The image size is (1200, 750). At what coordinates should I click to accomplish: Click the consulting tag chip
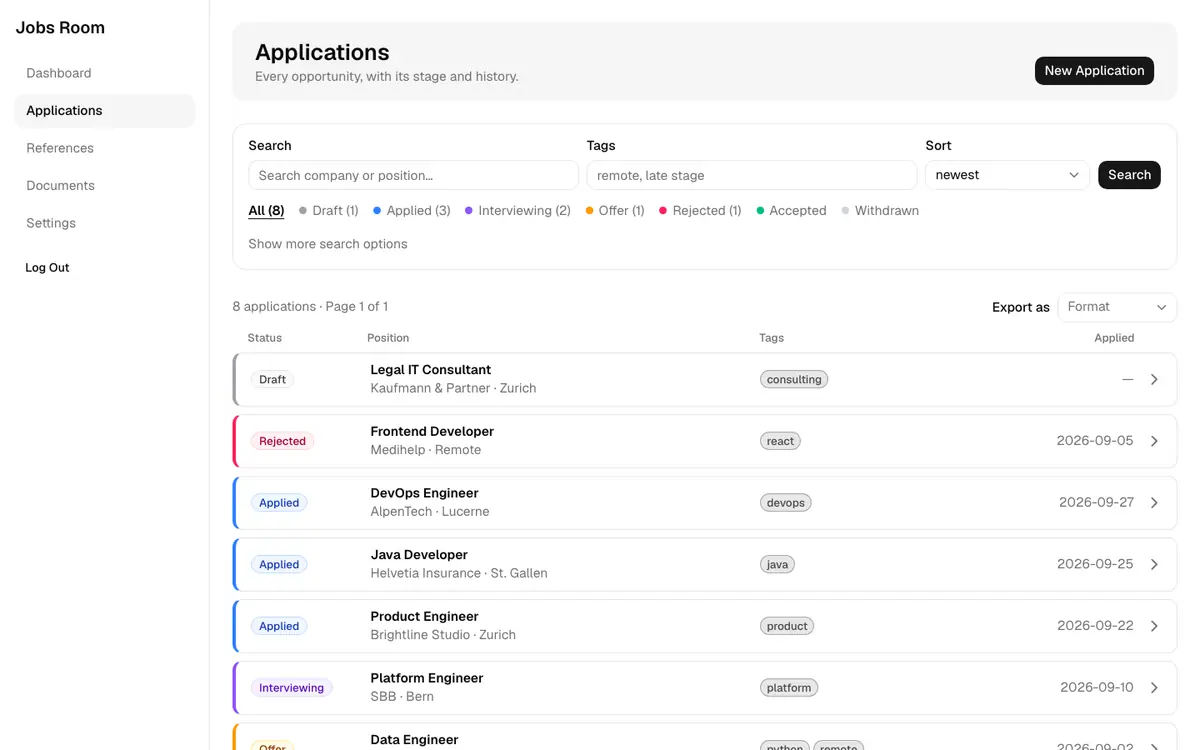[794, 380]
